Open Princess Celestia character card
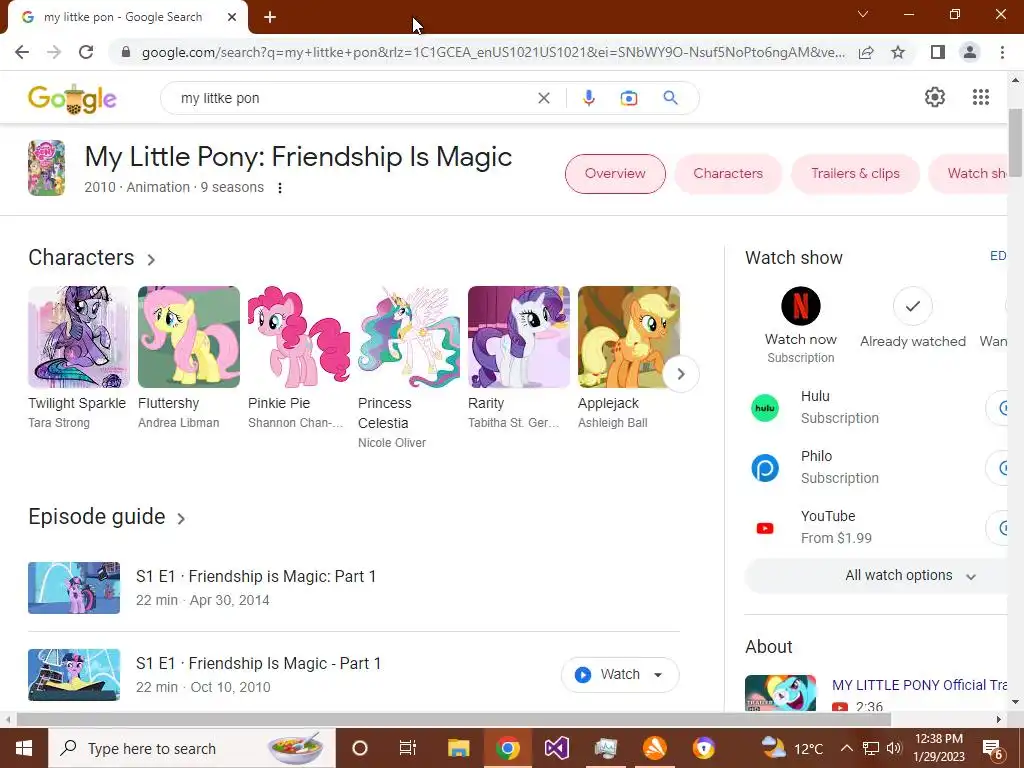 pyautogui.click(x=408, y=368)
